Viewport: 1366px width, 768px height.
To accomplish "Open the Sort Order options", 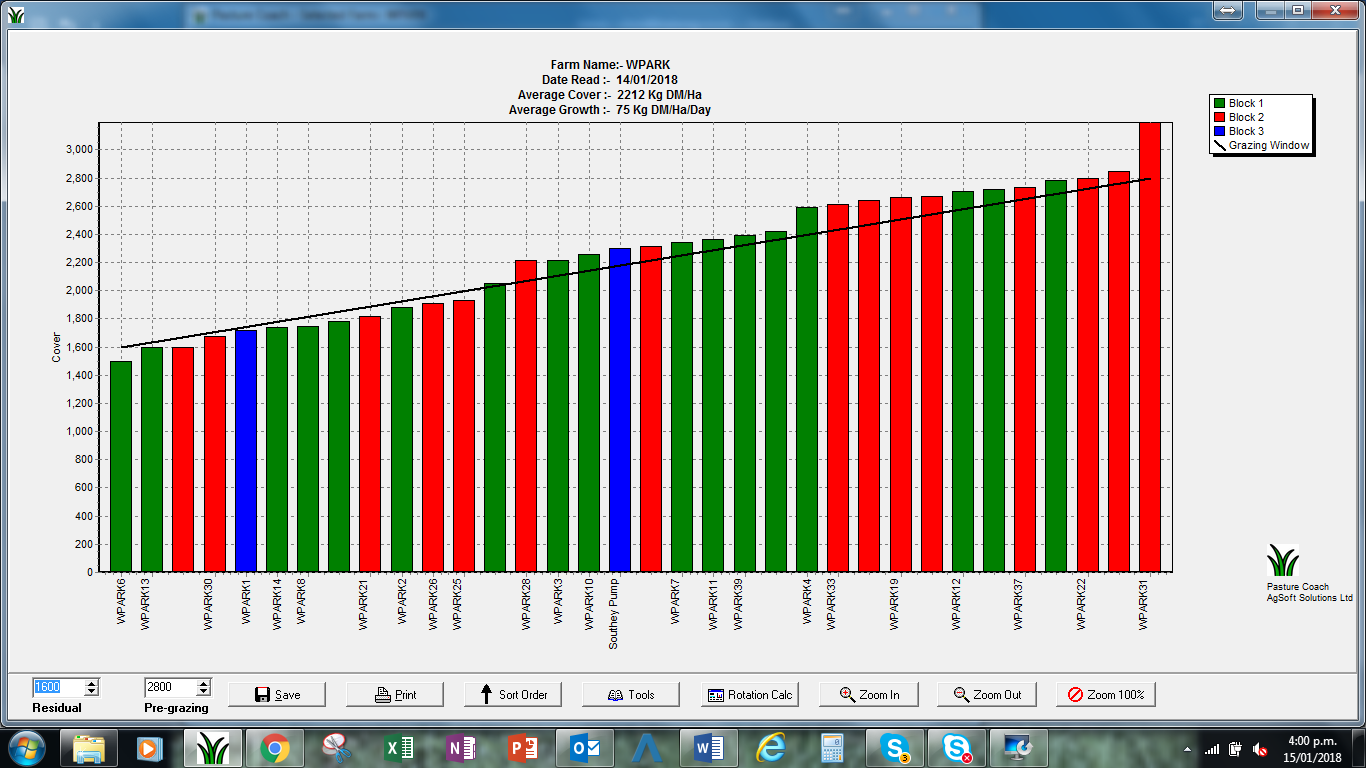I will [x=513, y=694].
